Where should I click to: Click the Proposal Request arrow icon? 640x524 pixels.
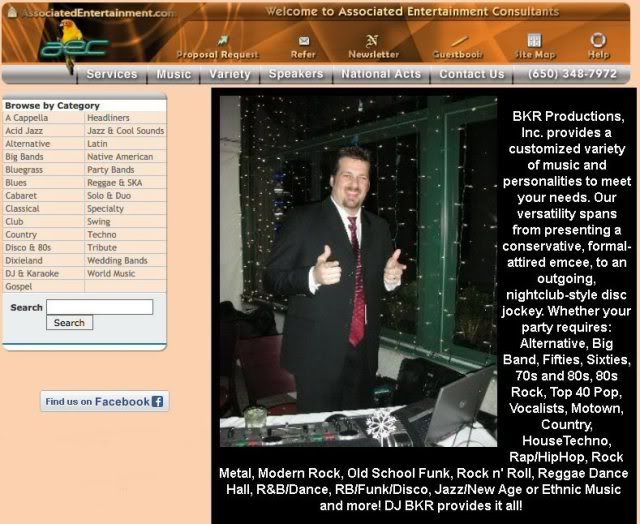222,40
